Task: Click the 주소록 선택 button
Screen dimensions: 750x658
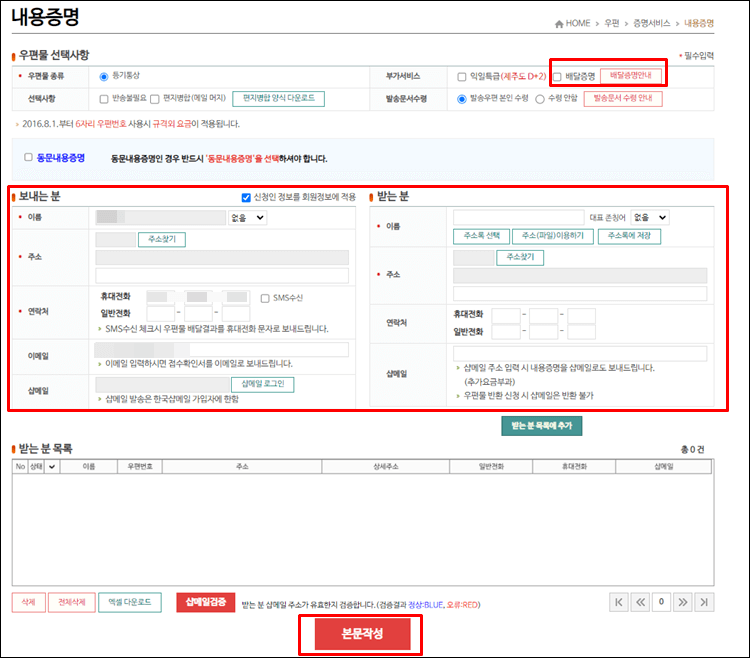Action: (x=481, y=236)
